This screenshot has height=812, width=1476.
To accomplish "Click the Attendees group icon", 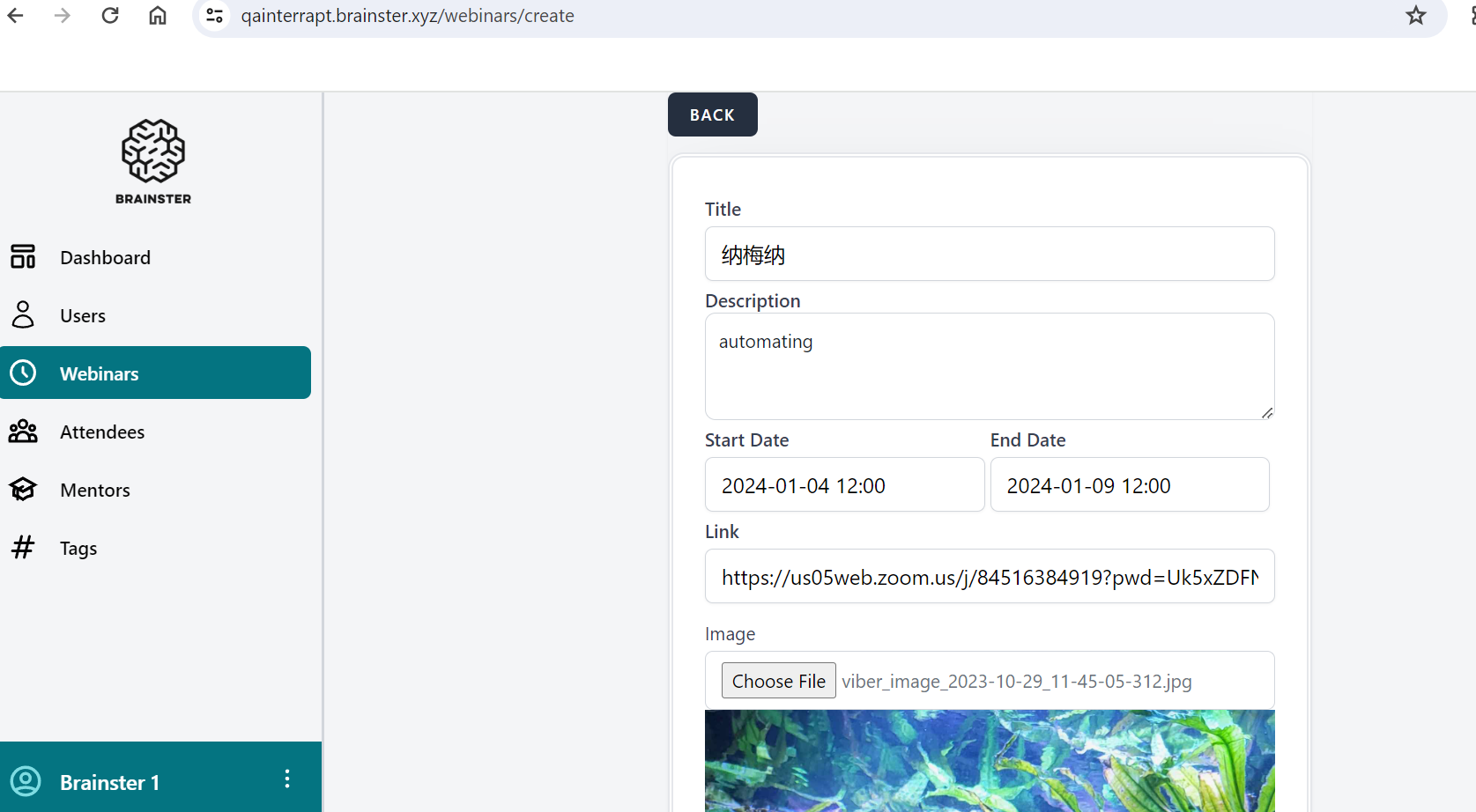I will tap(23, 432).
